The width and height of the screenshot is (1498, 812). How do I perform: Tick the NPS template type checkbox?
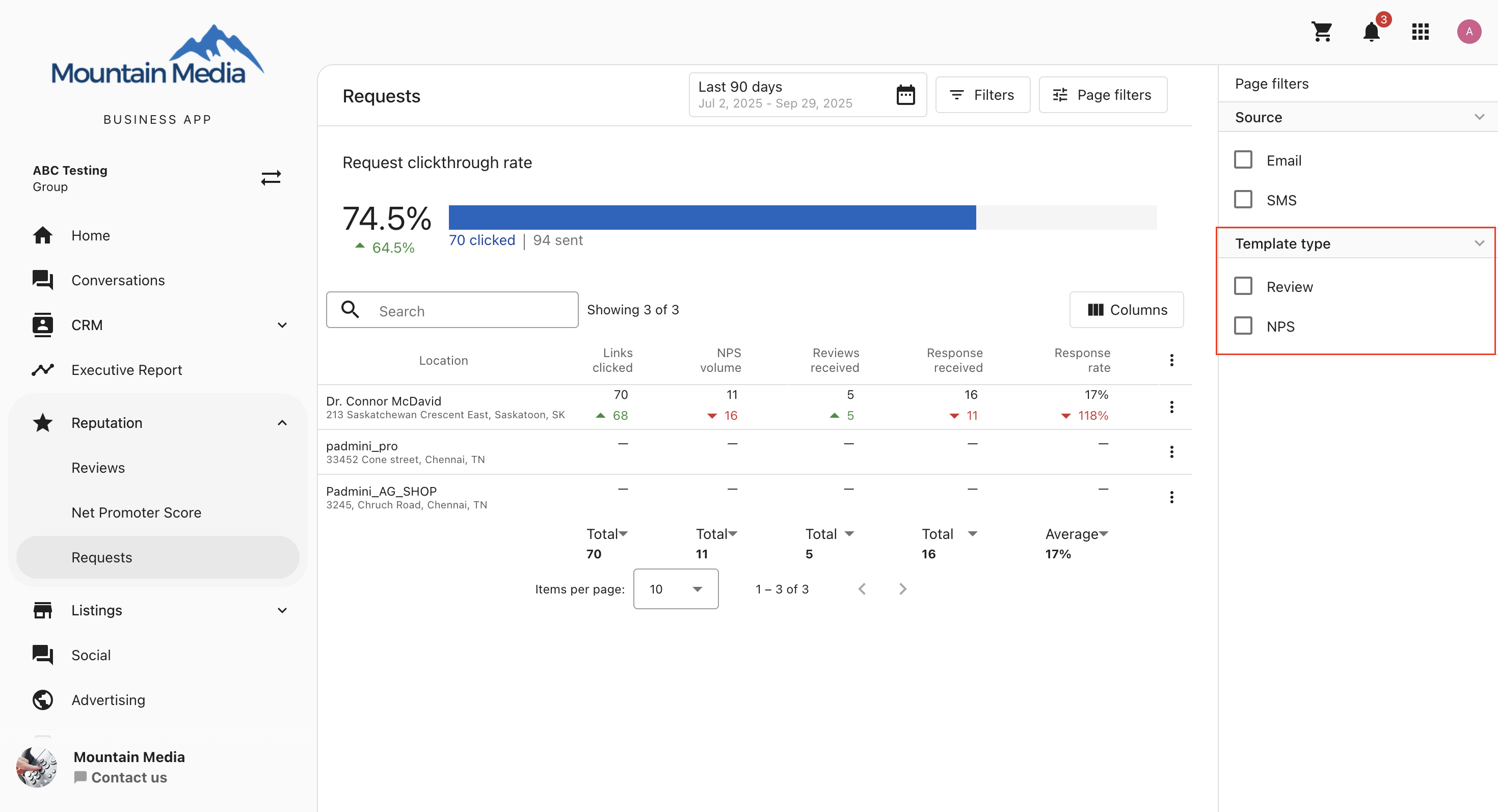pyautogui.click(x=1243, y=326)
